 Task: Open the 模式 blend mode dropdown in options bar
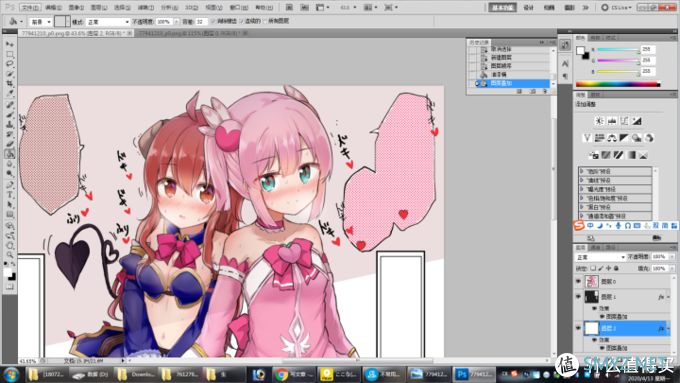coord(108,22)
